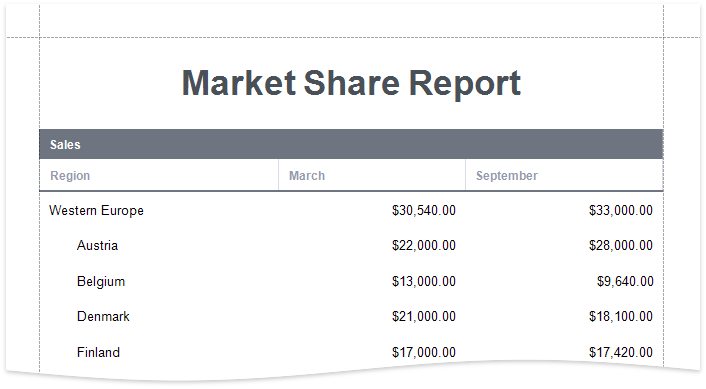Select the Austria row label

pyautogui.click(x=97, y=245)
